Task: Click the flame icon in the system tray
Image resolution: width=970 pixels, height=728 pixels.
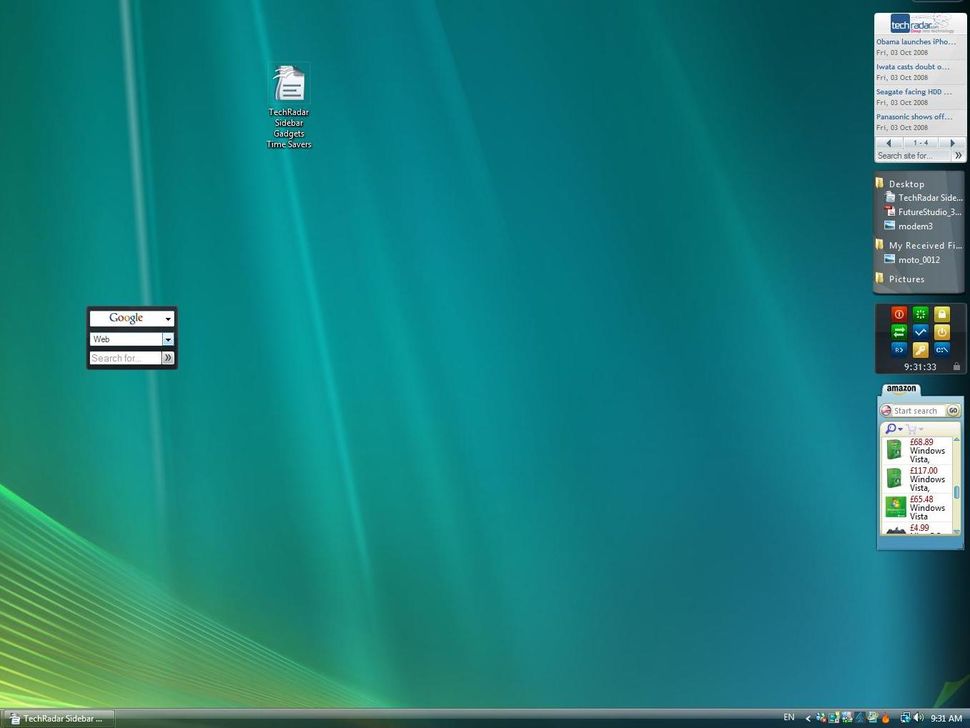Action: (886, 718)
